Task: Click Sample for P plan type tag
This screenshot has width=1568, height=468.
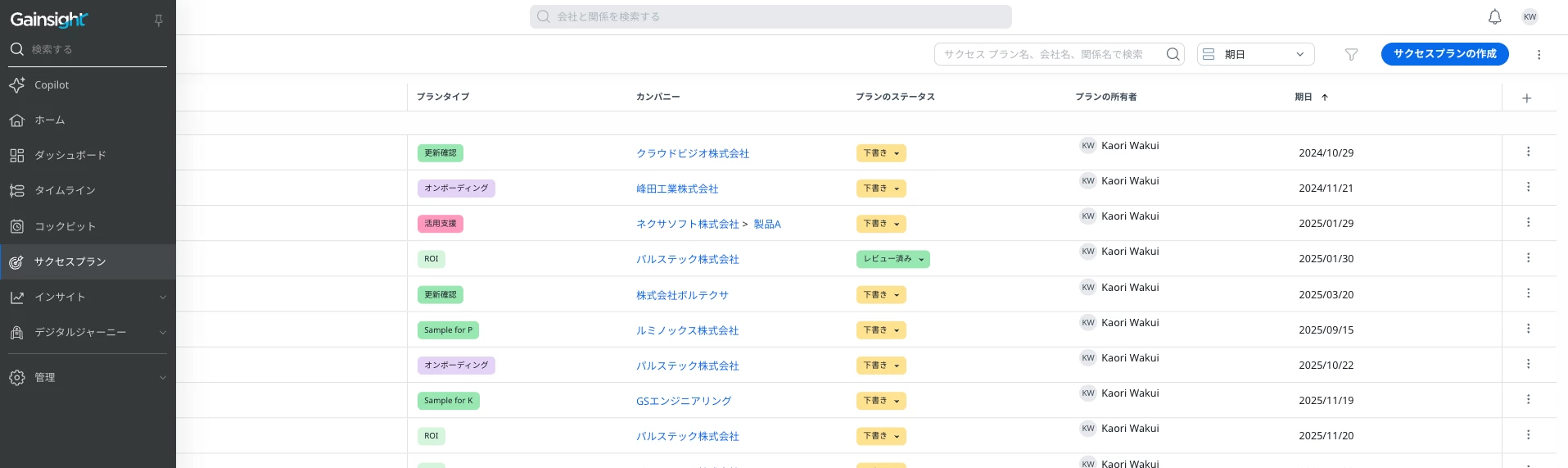Action: click(448, 330)
